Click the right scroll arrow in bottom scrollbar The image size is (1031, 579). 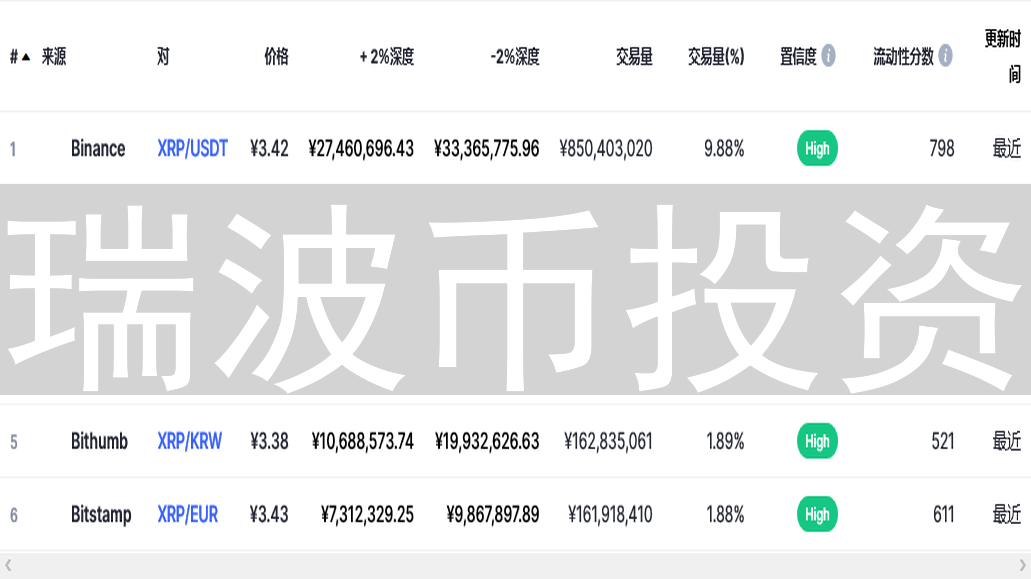(1022, 565)
